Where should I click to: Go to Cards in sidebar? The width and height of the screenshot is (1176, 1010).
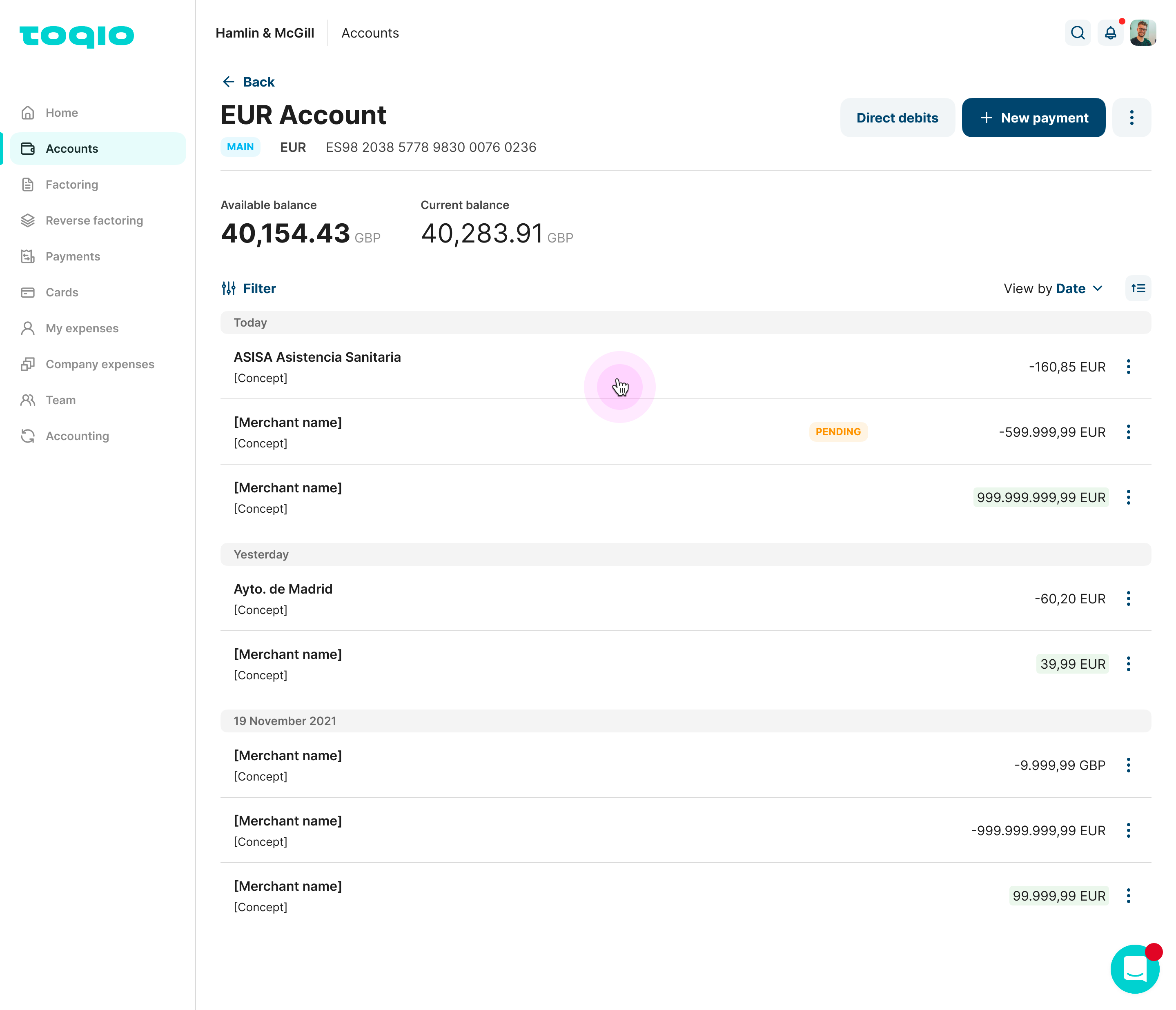coord(62,292)
